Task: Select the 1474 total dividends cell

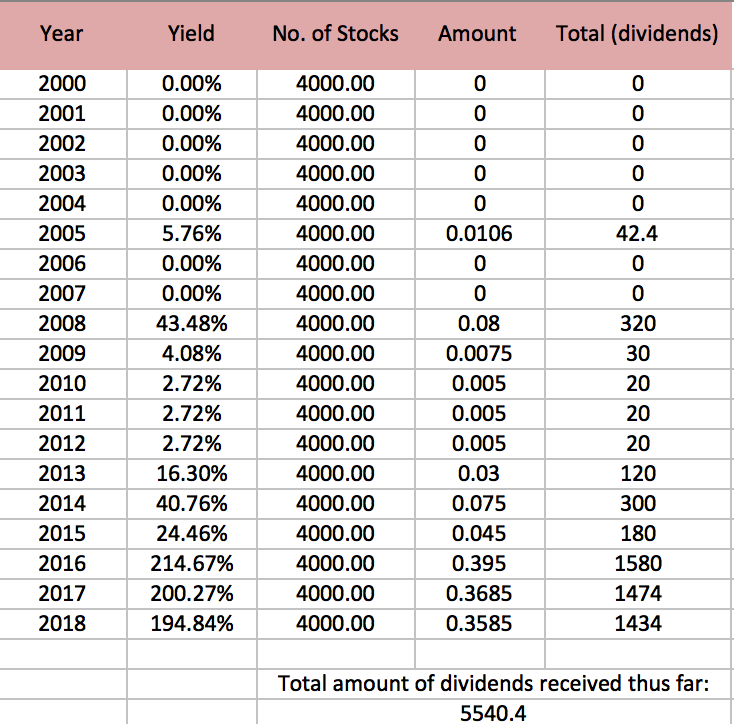Action: 638,593
